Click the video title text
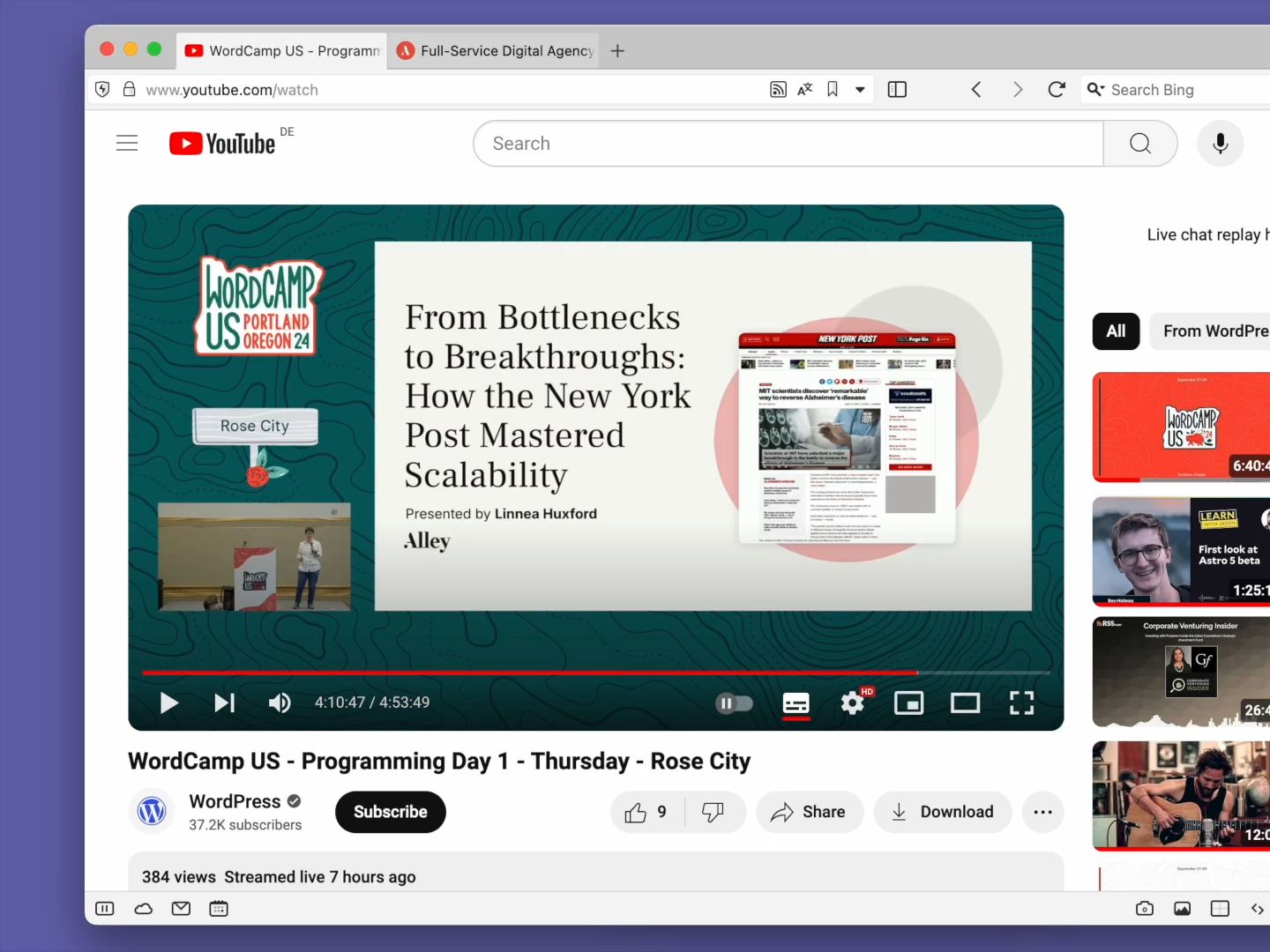 (x=439, y=762)
